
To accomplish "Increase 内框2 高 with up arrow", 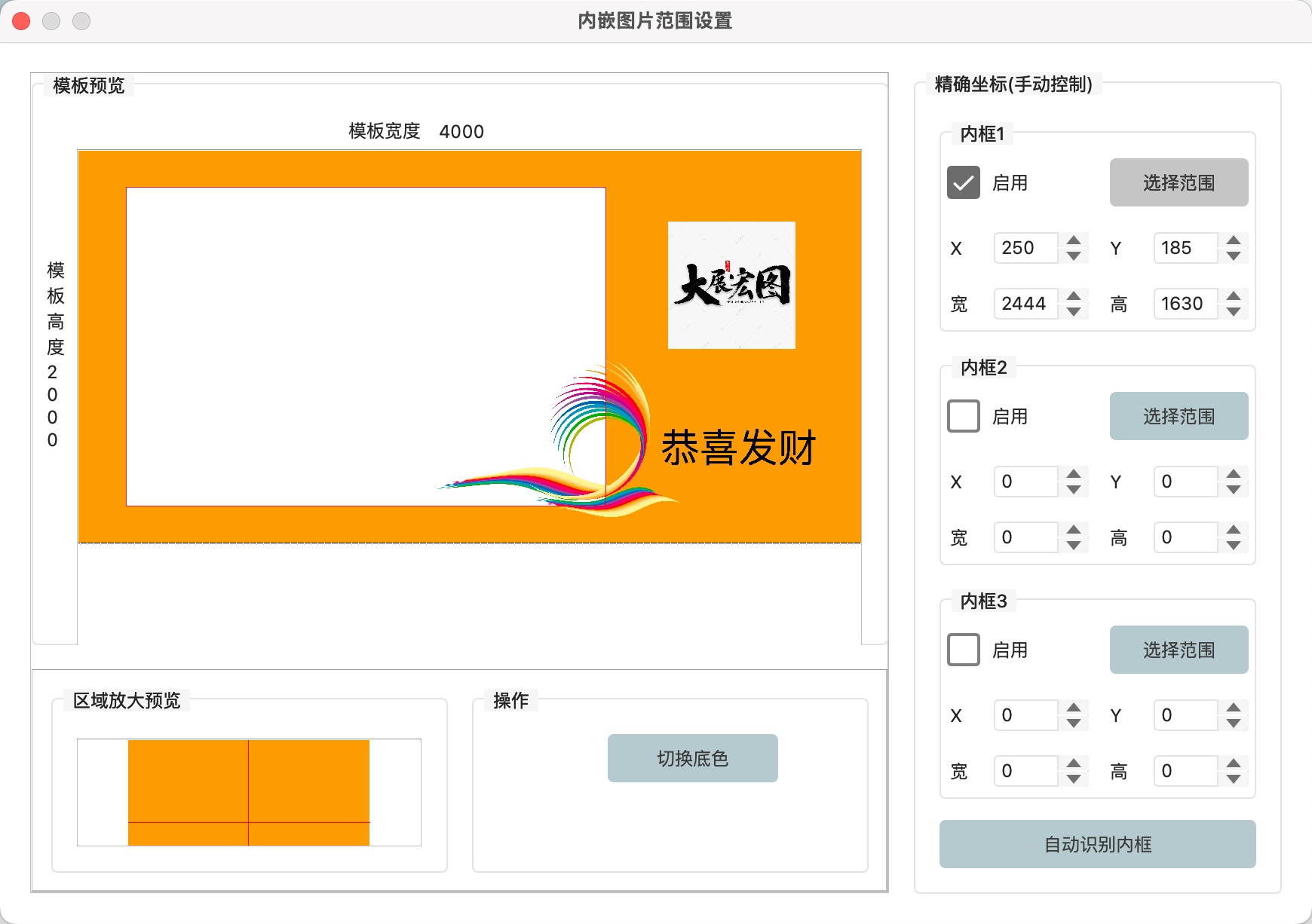I will click(1234, 530).
